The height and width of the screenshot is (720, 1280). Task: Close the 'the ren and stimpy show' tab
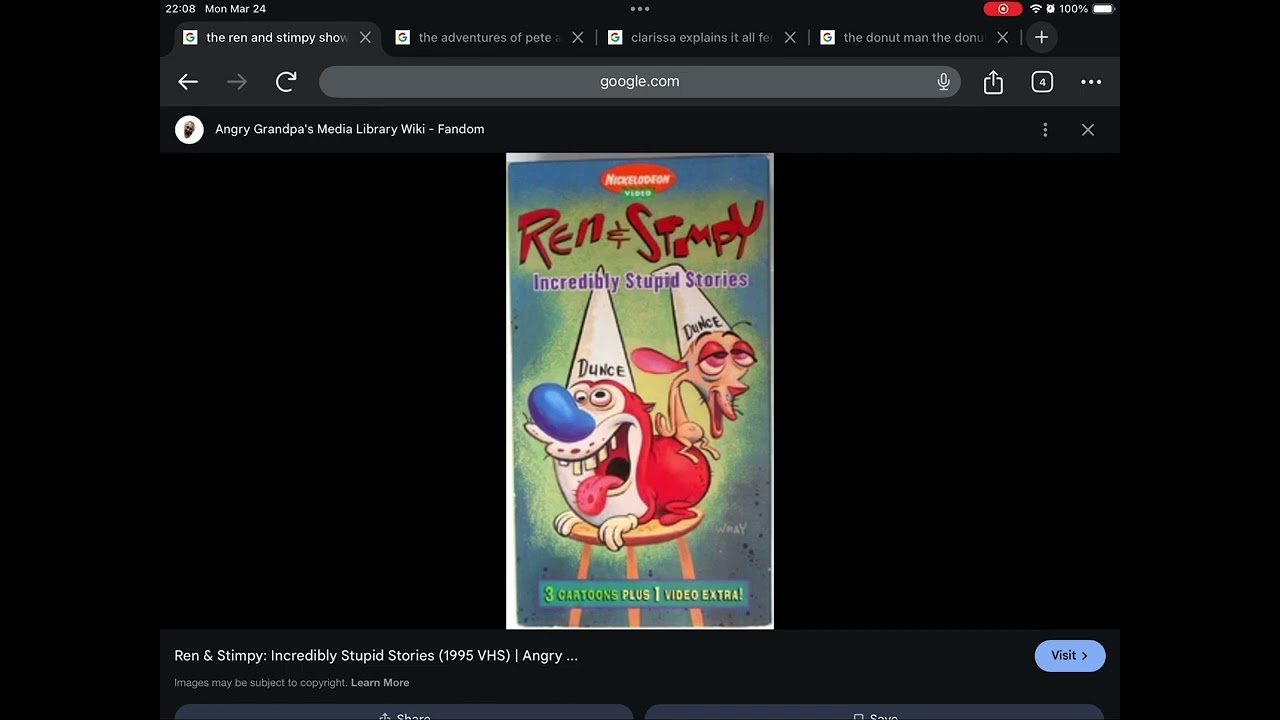365,37
